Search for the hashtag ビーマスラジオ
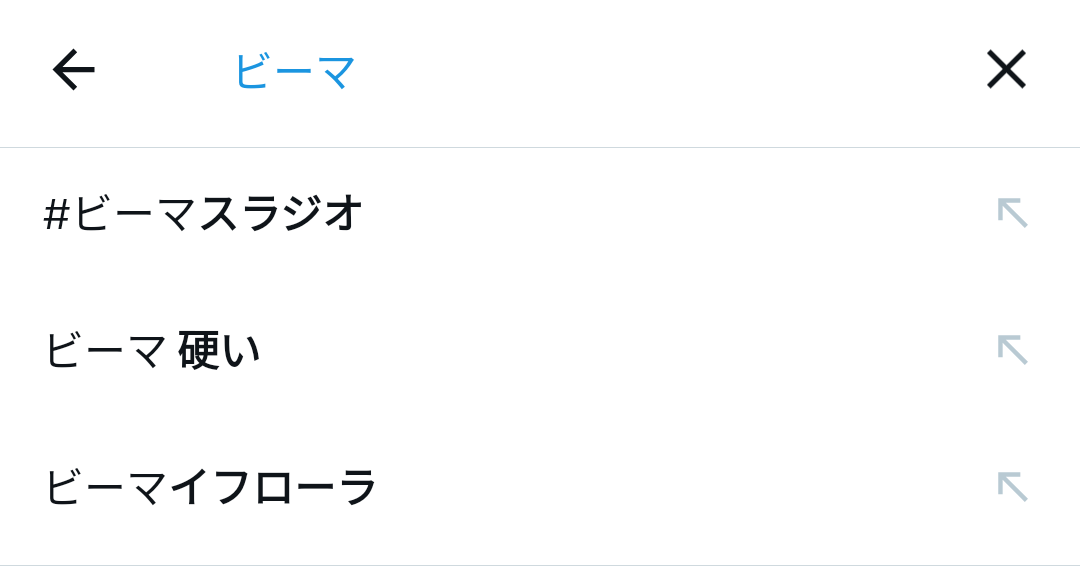The height and width of the screenshot is (567, 1080). 203,213
